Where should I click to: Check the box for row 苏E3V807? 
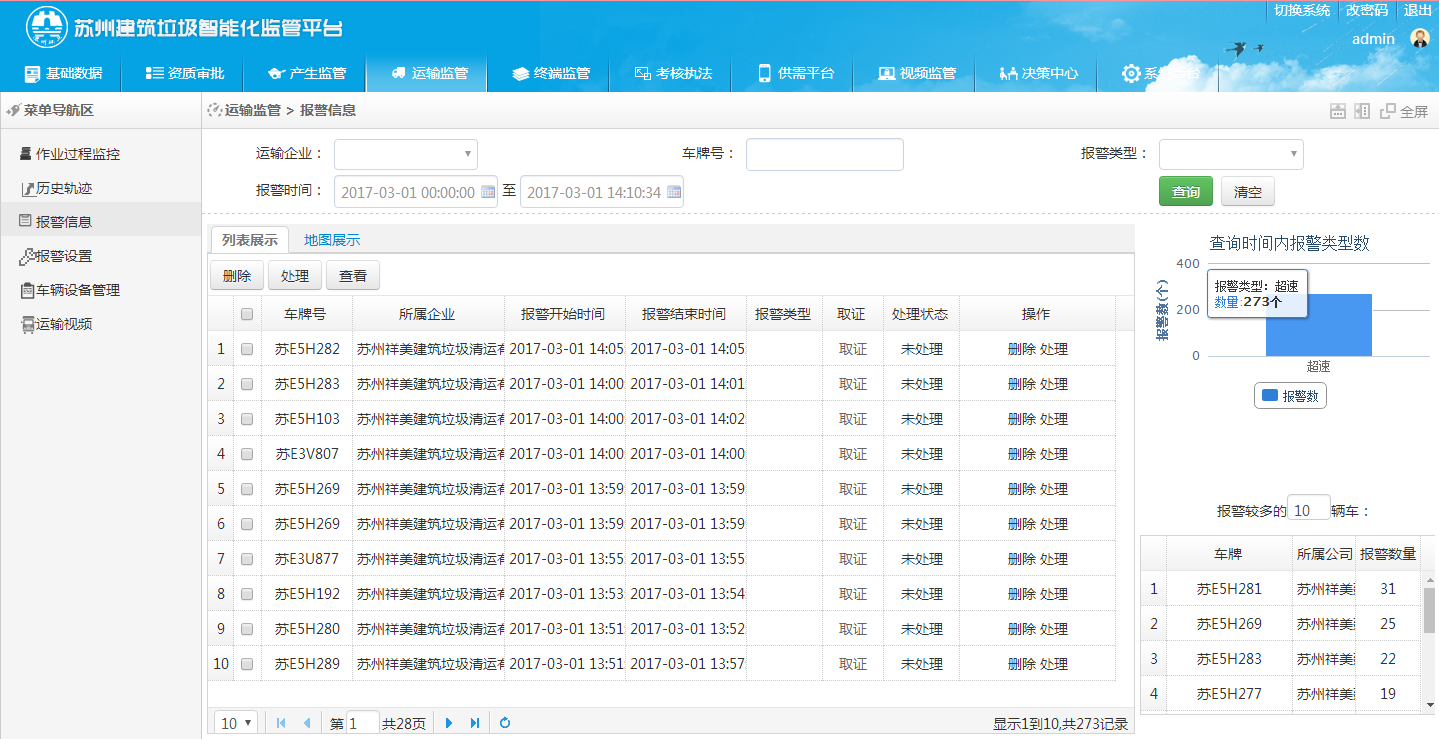point(247,454)
